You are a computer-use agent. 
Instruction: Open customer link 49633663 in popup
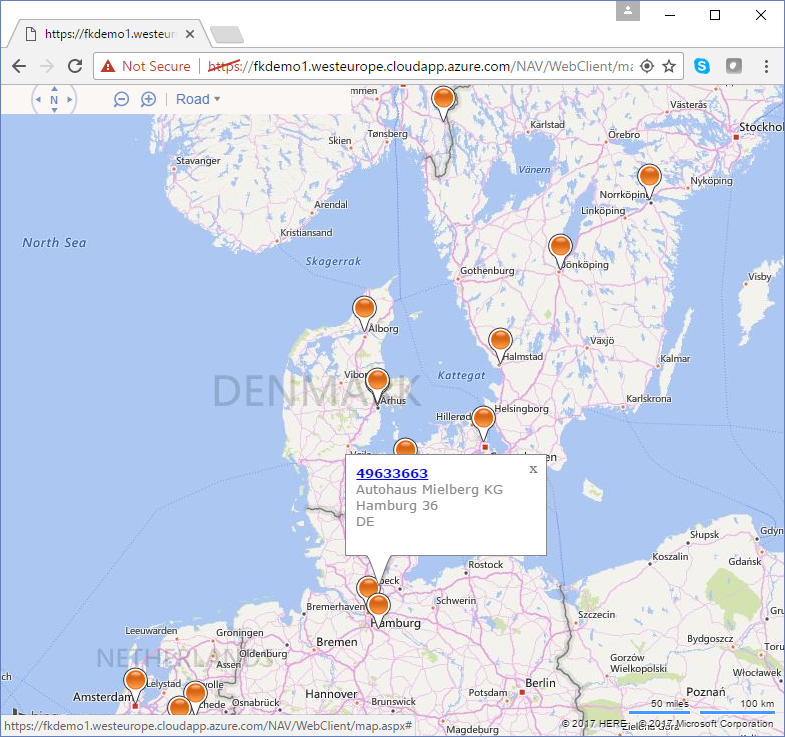click(391, 473)
